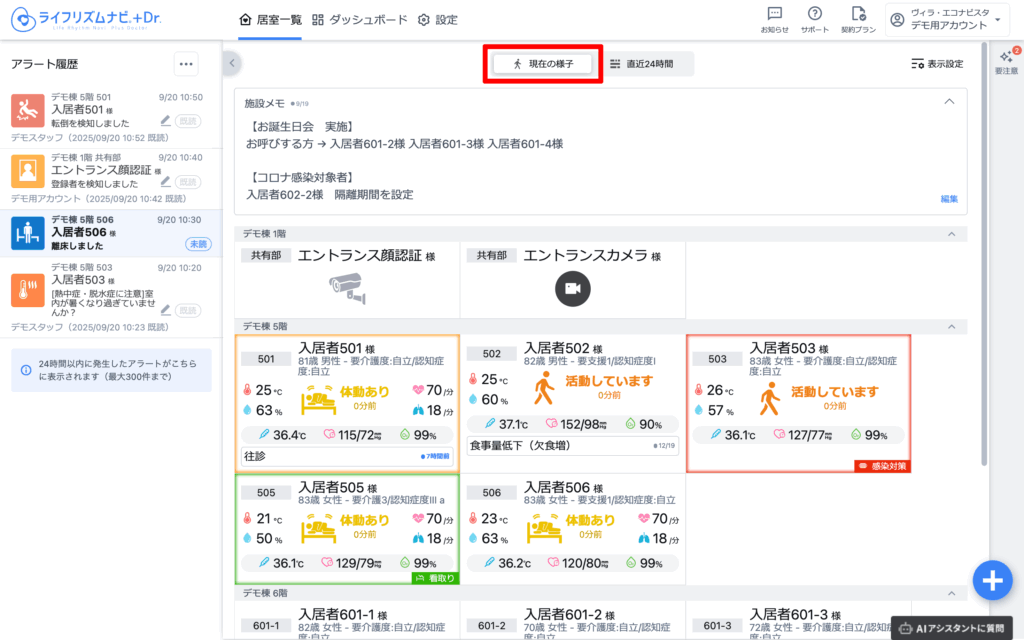Click the エントランスカメラ video camera icon
The height and width of the screenshot is (640, 1024).
[x=573, y=289]
